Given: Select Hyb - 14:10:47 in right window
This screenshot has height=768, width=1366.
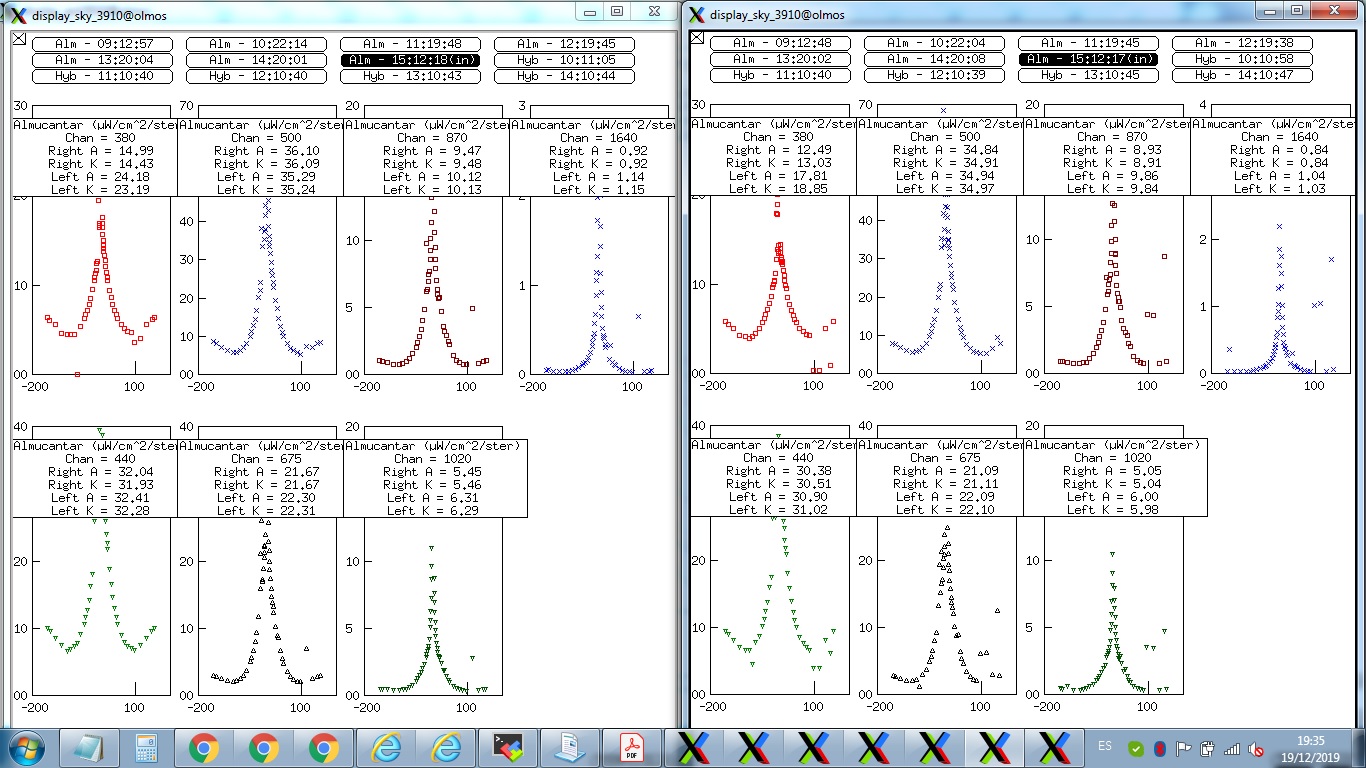Looking at the screenshot, I should point(1242,75).
